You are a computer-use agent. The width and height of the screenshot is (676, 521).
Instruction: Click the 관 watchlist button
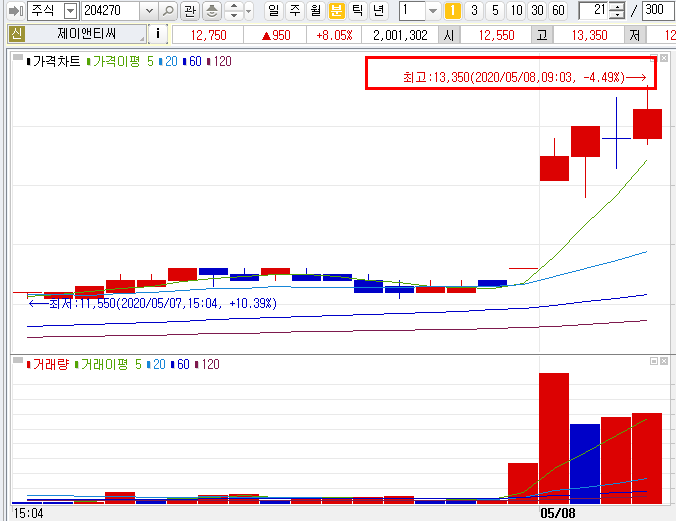pos(190,11)
